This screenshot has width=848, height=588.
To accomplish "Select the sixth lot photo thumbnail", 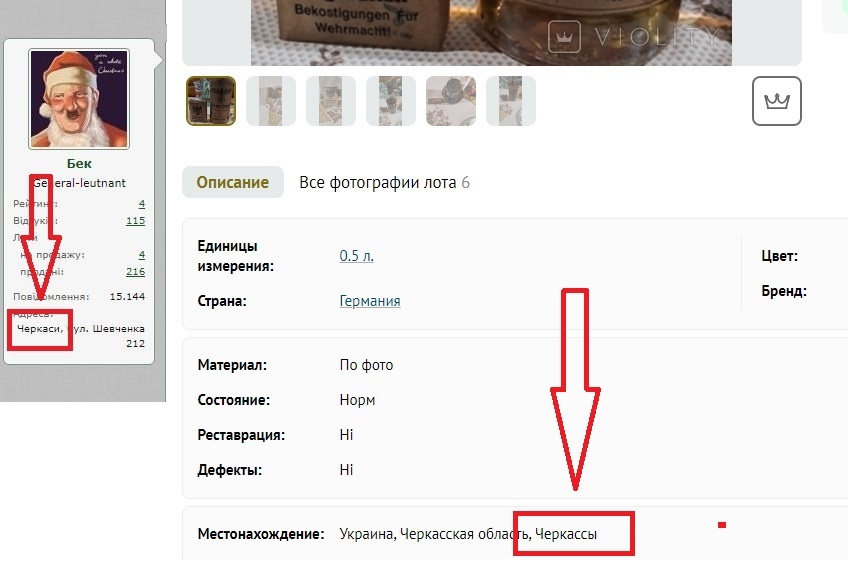I will (x=511, y=101).
